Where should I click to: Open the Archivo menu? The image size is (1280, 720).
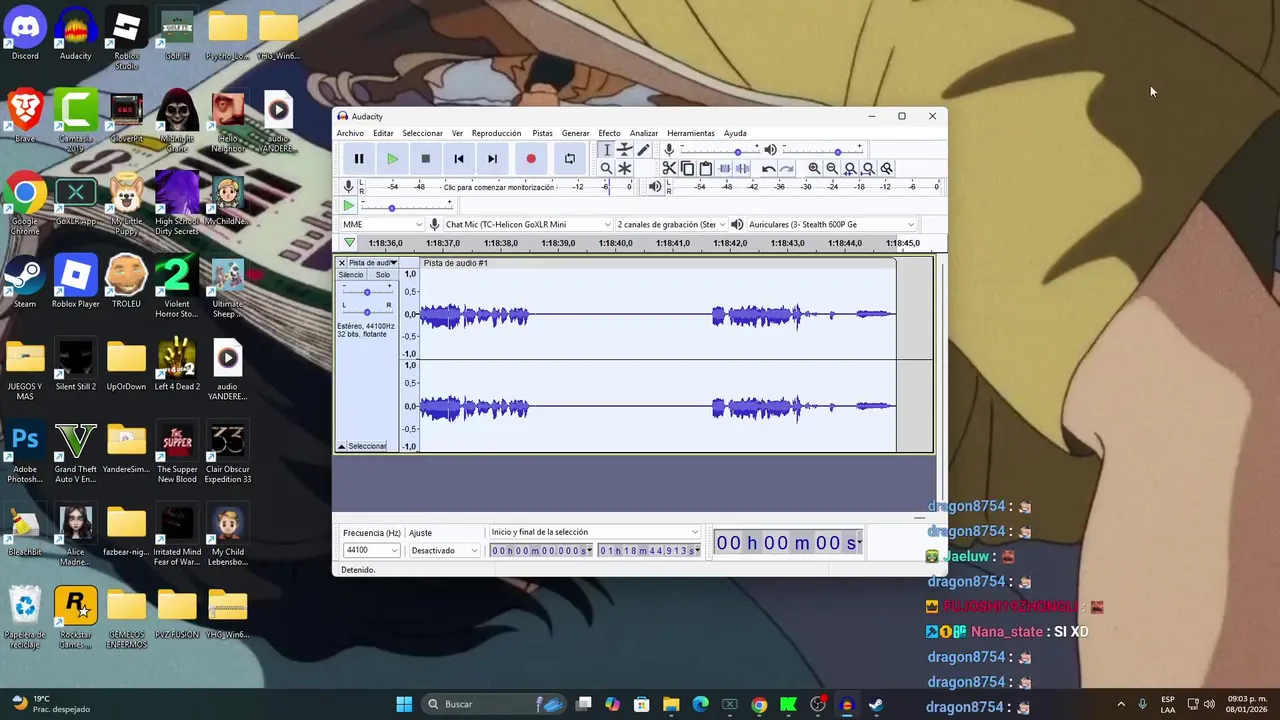(350, 133)
